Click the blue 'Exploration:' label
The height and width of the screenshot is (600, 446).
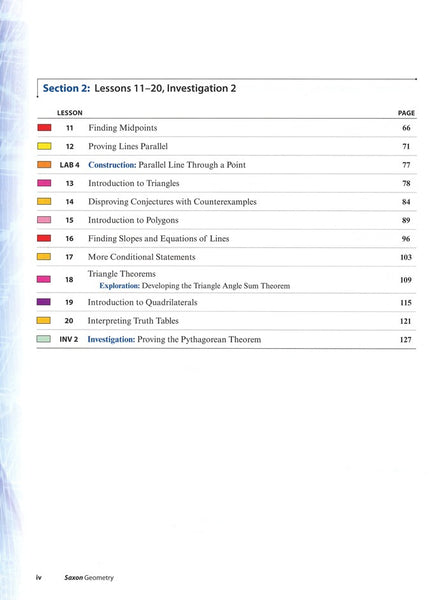coord(120,286)
